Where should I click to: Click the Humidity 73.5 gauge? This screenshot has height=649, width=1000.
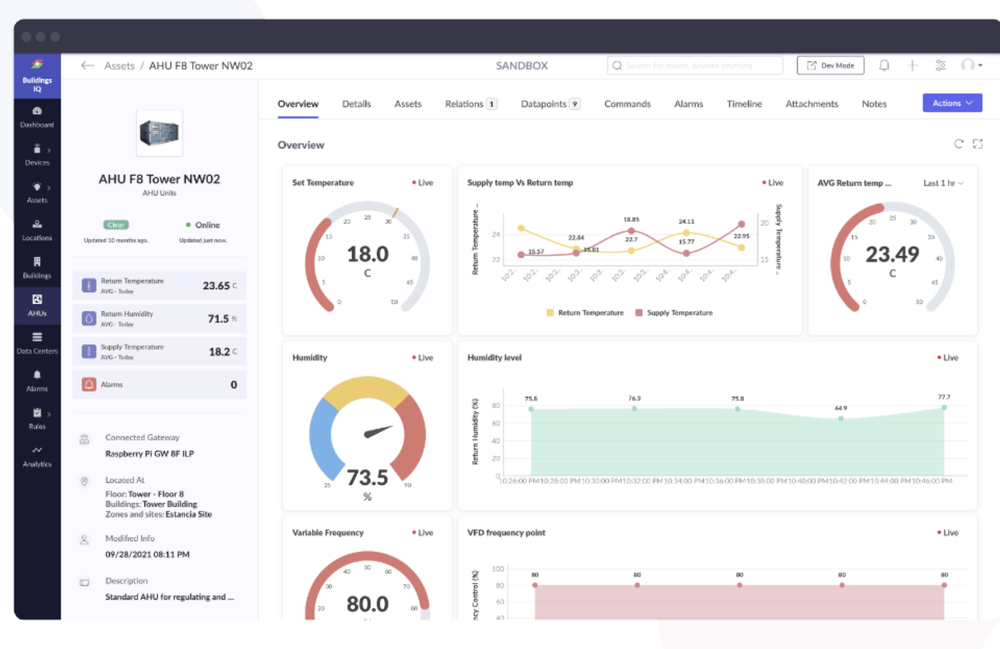click(x=367, y=437)
